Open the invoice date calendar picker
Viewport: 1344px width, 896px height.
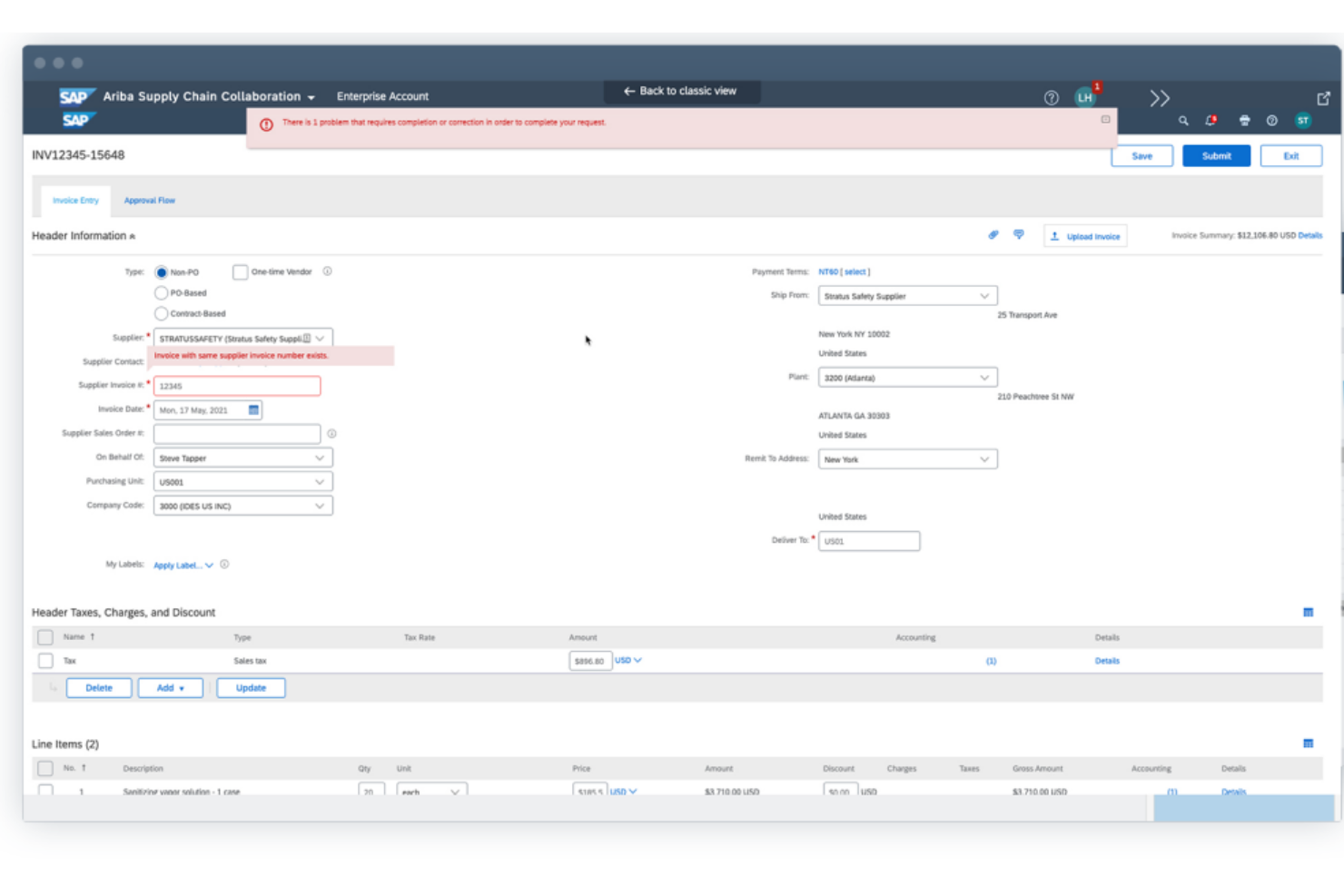253,410
